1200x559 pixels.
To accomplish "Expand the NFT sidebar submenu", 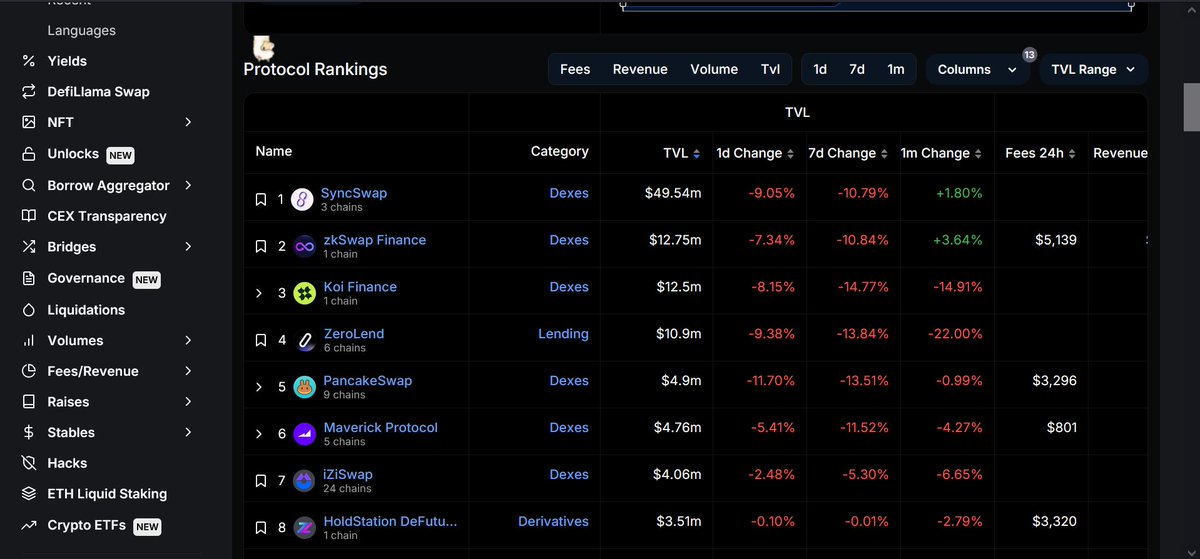I will pyautogui.click(x=188, y=122).
